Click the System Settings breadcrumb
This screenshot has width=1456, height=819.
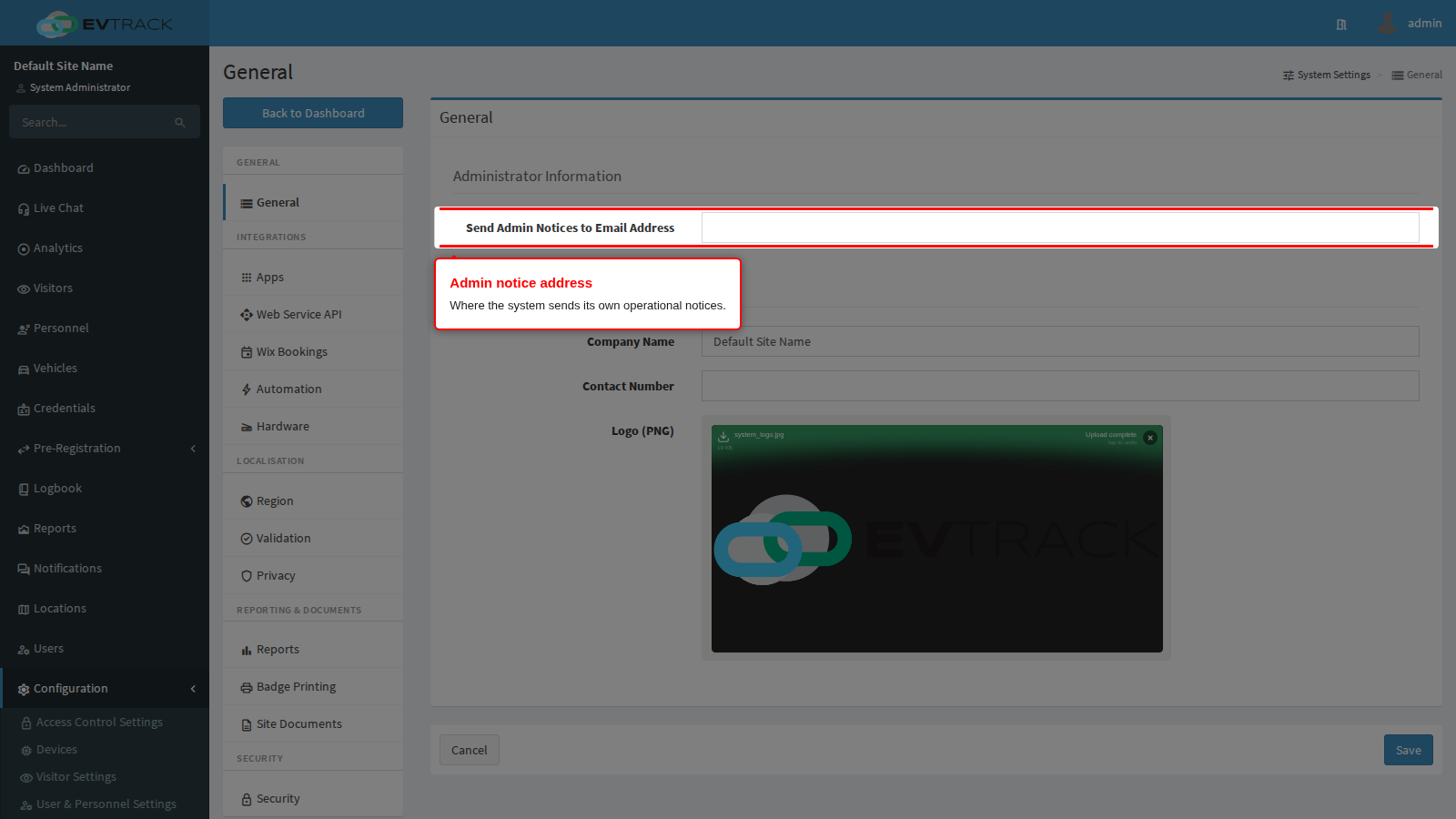(1327, 75)
